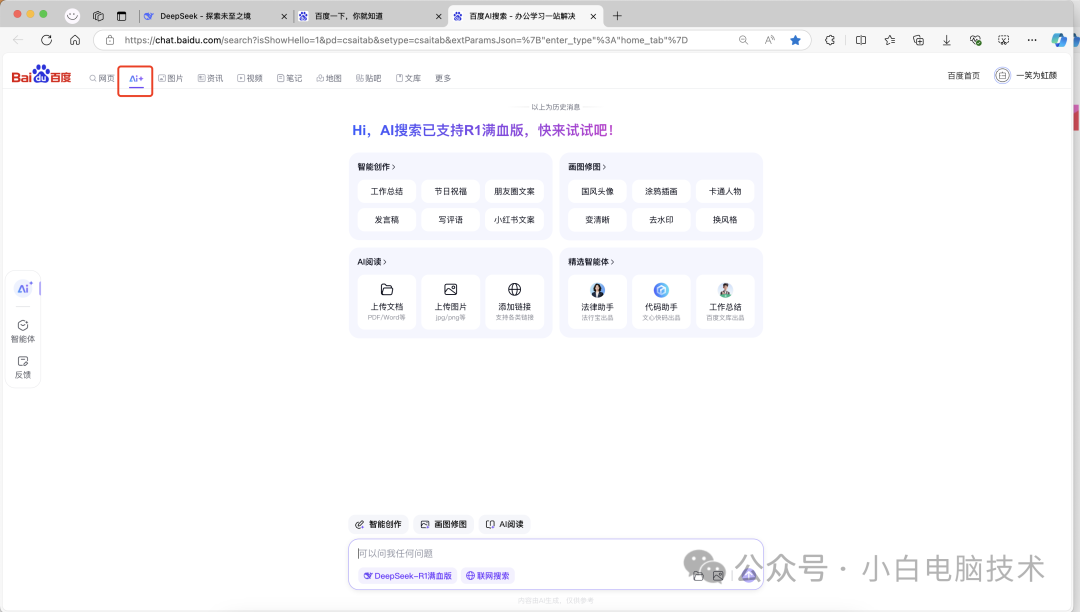Select 地图 nav tab
The width and height of the screenshot is (1080, 612).
pos(329,78)
